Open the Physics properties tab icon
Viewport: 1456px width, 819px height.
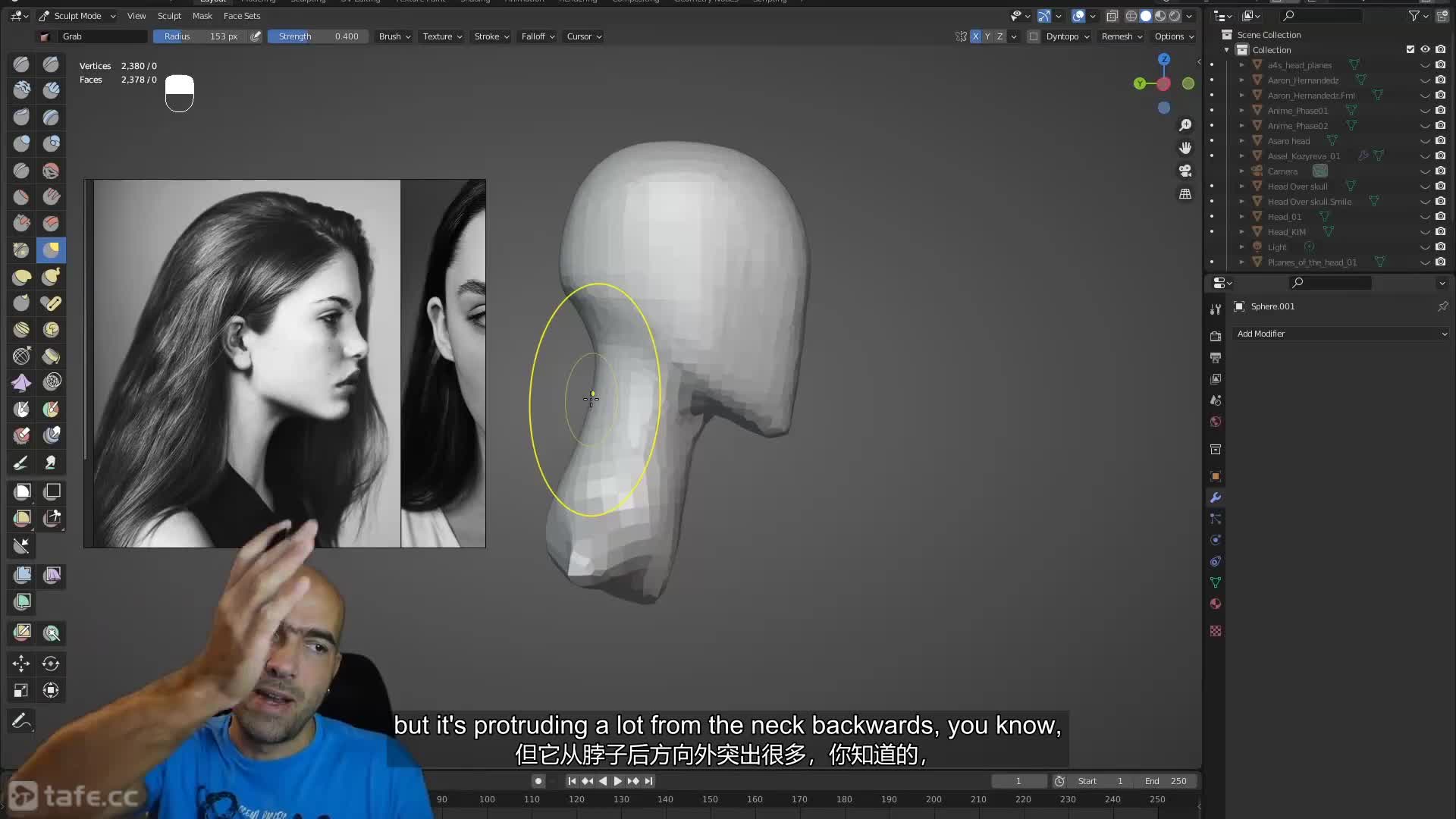coord(1216,540)
